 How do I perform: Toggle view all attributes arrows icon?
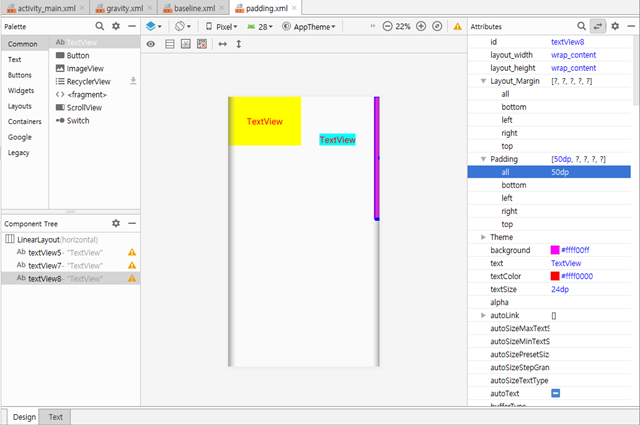click(x=598, y=26)
